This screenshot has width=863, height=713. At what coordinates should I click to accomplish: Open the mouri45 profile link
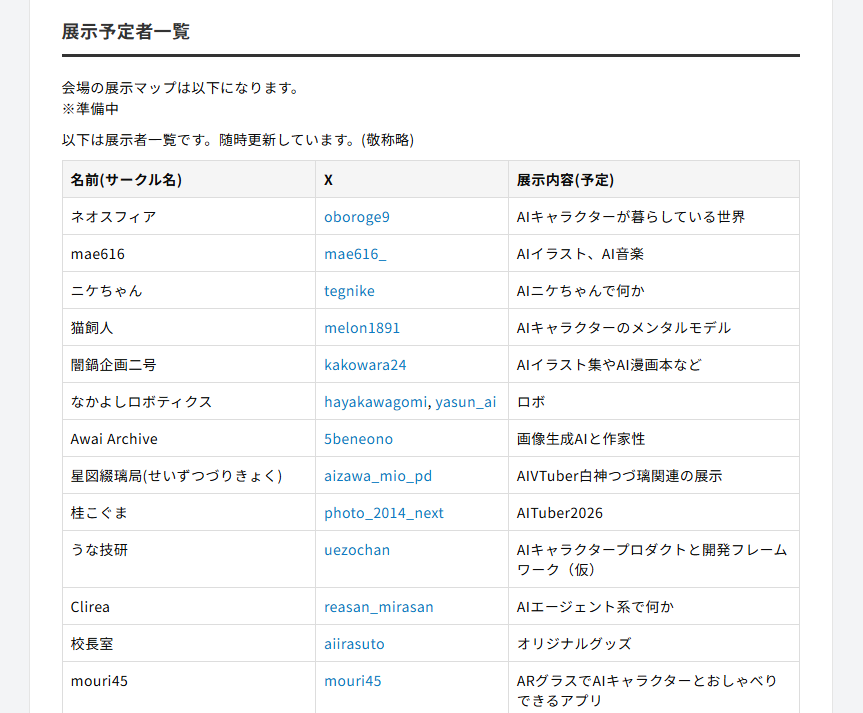[x=351, y=680]
